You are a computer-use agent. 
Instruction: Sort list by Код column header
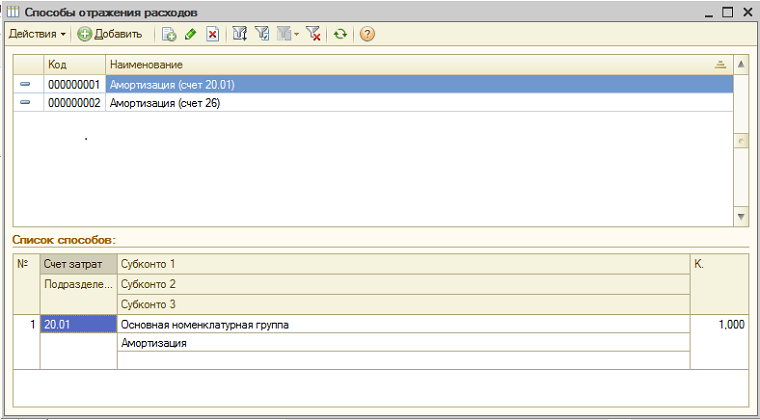74,65
